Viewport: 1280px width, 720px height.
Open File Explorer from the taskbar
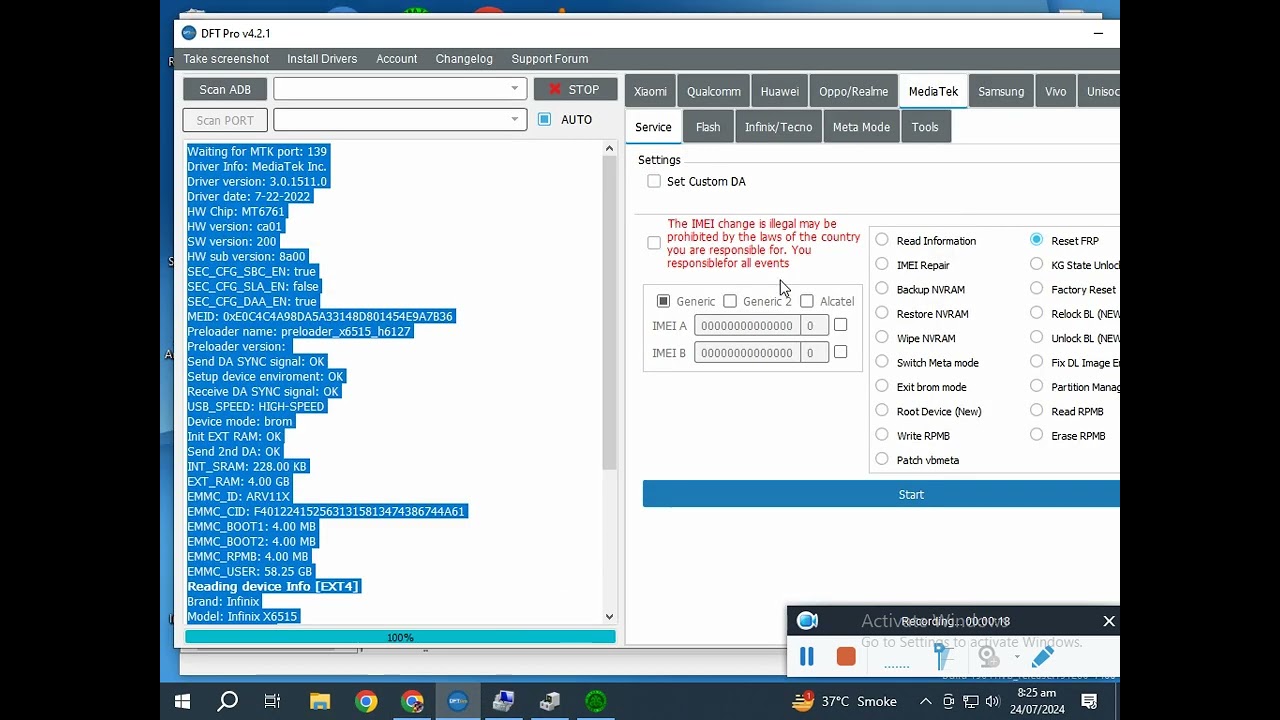[319, 701]
